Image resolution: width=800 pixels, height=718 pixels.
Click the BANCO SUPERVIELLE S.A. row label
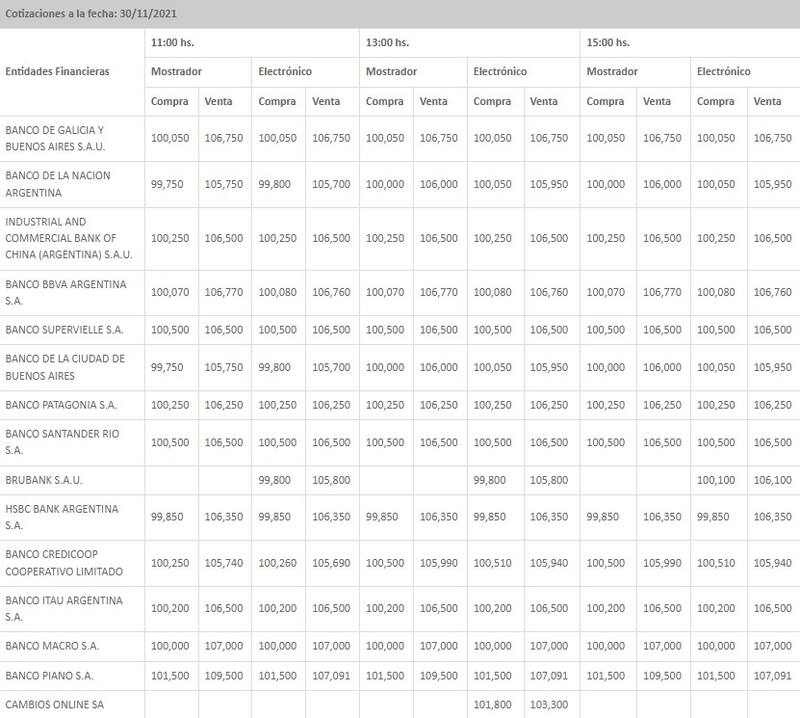coord(64,329)
